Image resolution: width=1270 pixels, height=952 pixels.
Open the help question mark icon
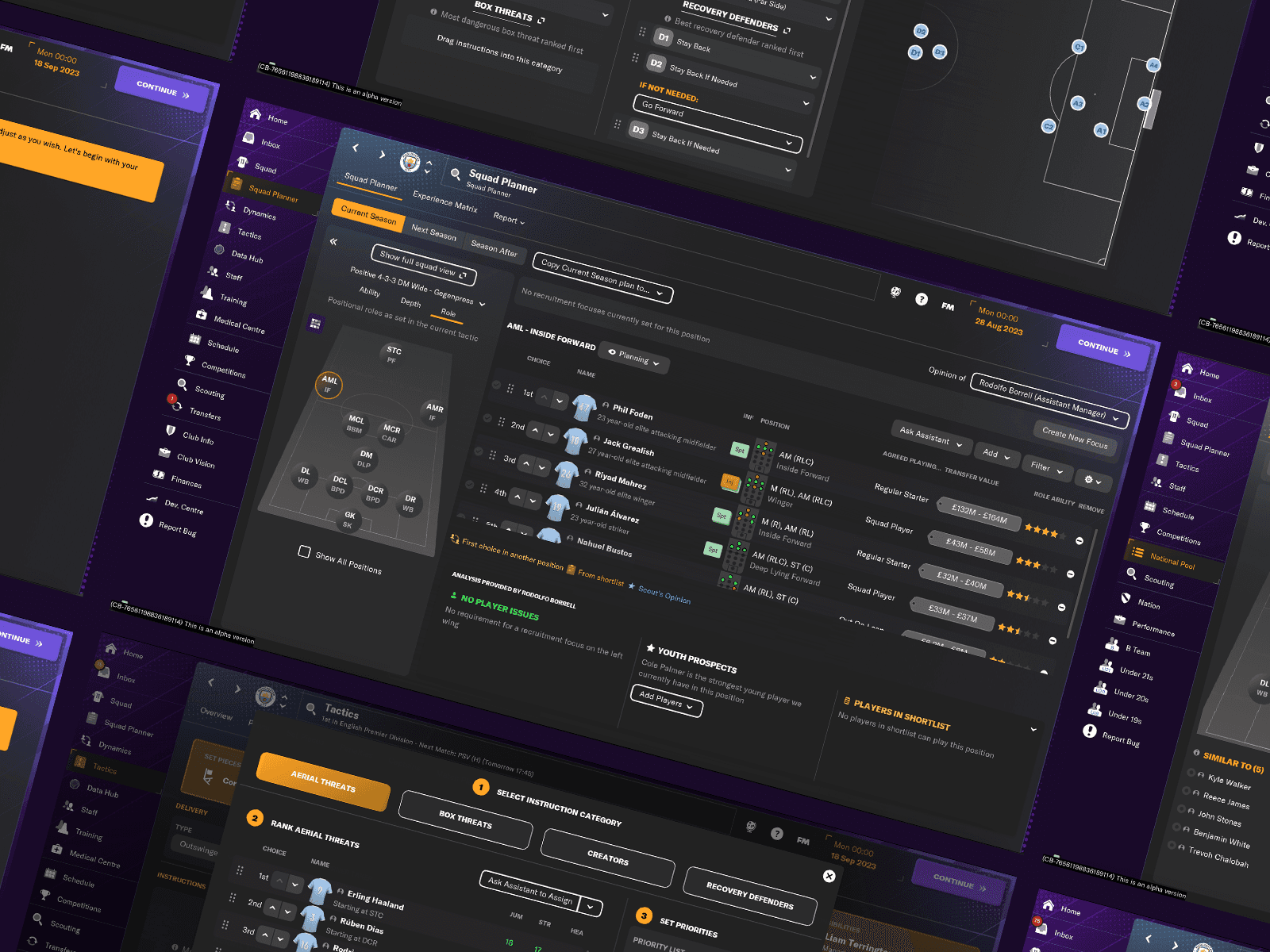[921, 299]
